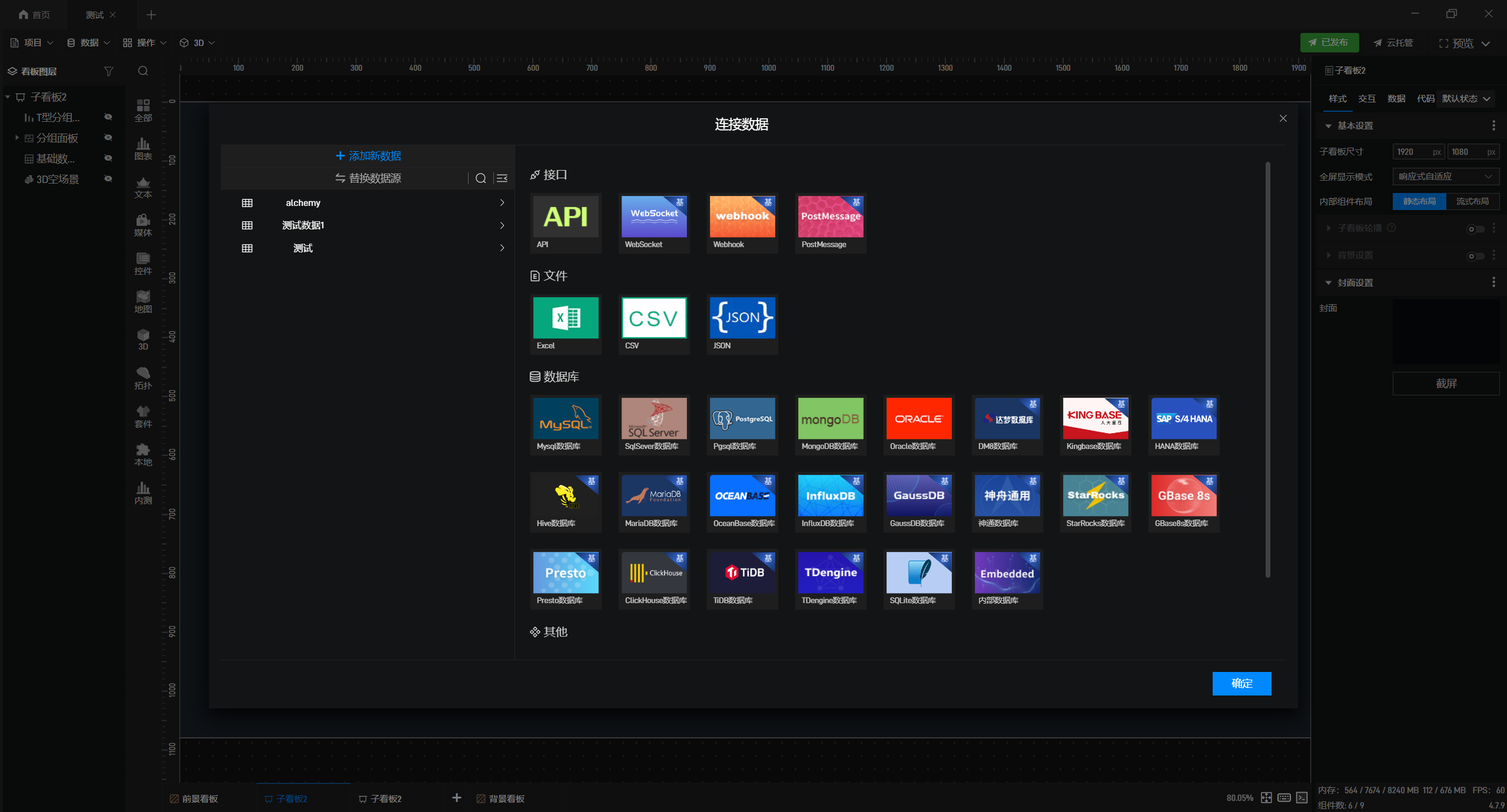Screen dimensions: 1507x812
Task: Click 替换数据源 button
Action: [x=368, y=178]
